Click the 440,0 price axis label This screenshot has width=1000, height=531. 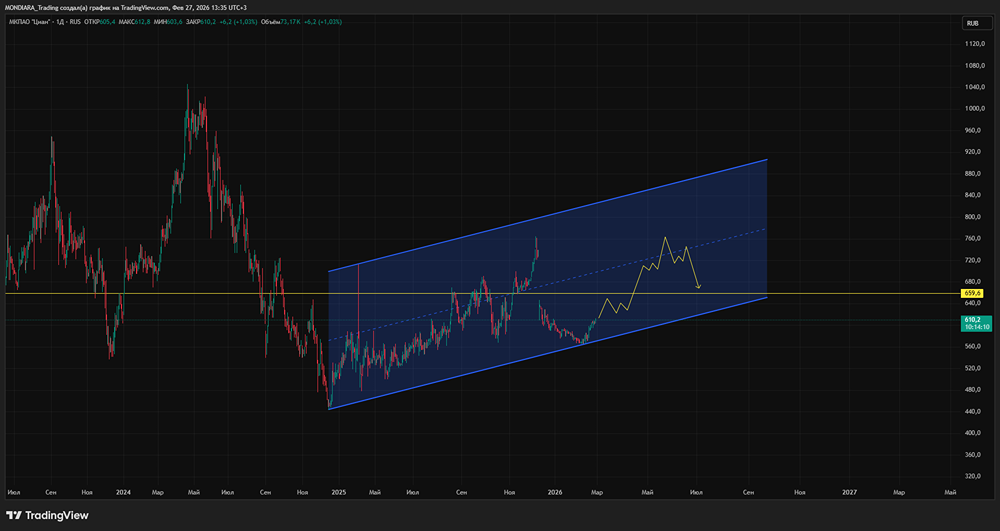[974, 411]
